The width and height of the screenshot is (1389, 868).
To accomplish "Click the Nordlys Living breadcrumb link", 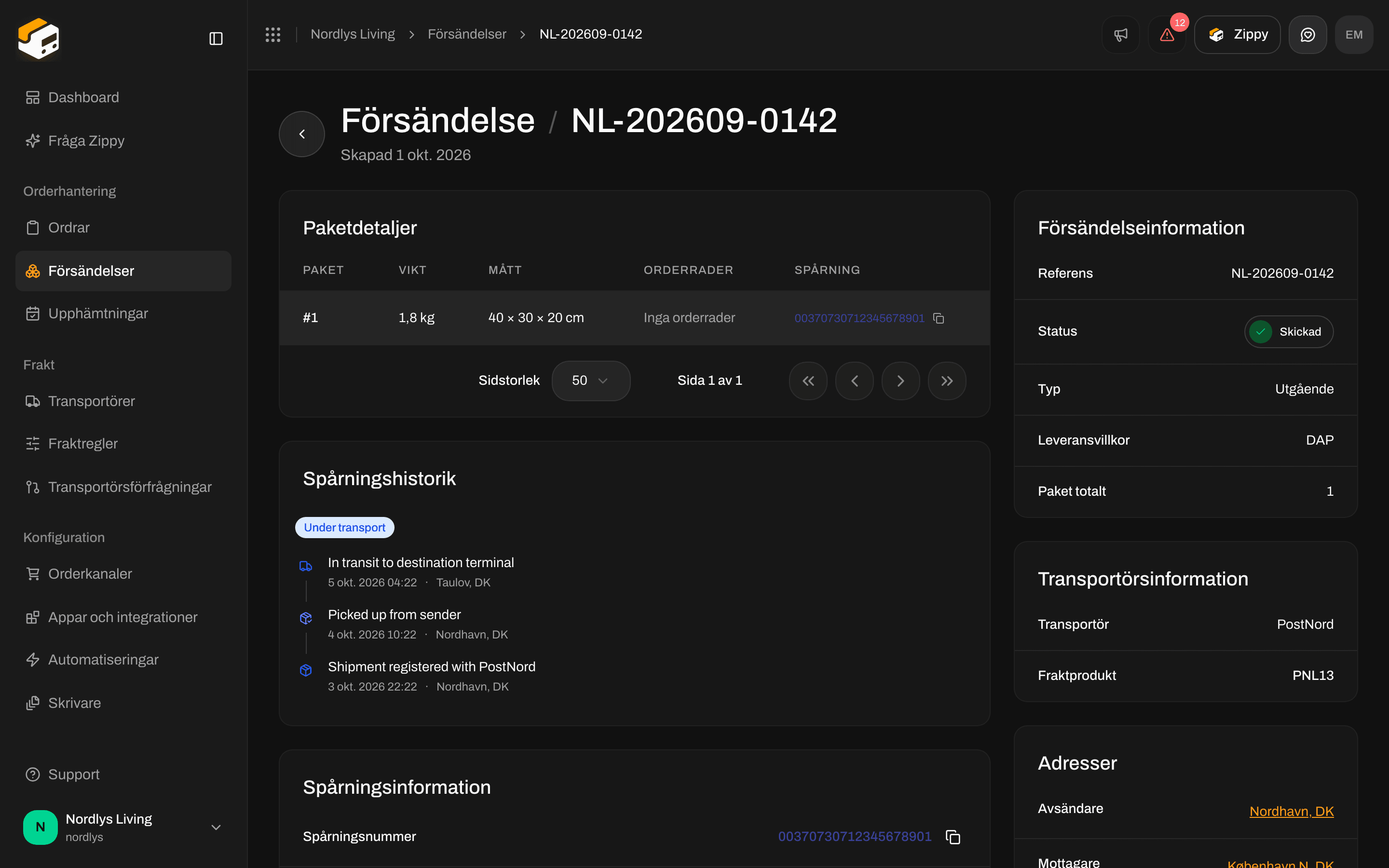I will pyautogui.click(x=353, y=34).
